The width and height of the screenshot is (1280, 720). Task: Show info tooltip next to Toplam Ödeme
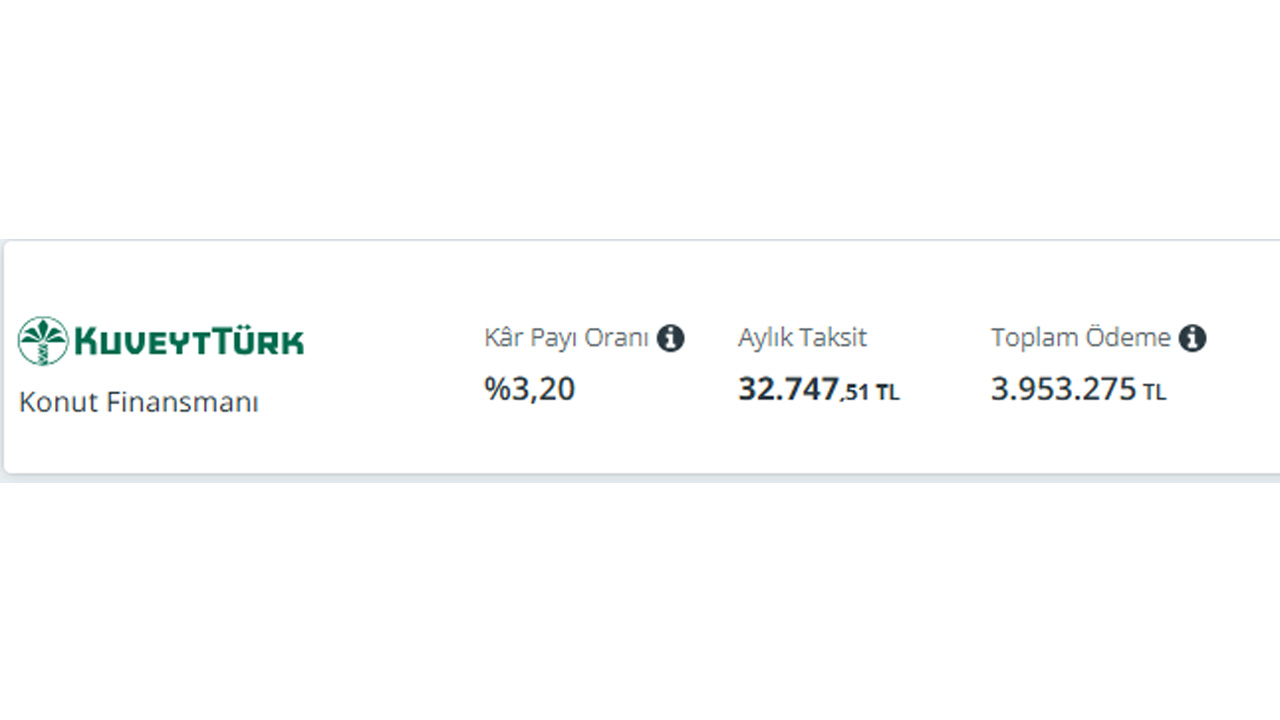click(1192, 338)
